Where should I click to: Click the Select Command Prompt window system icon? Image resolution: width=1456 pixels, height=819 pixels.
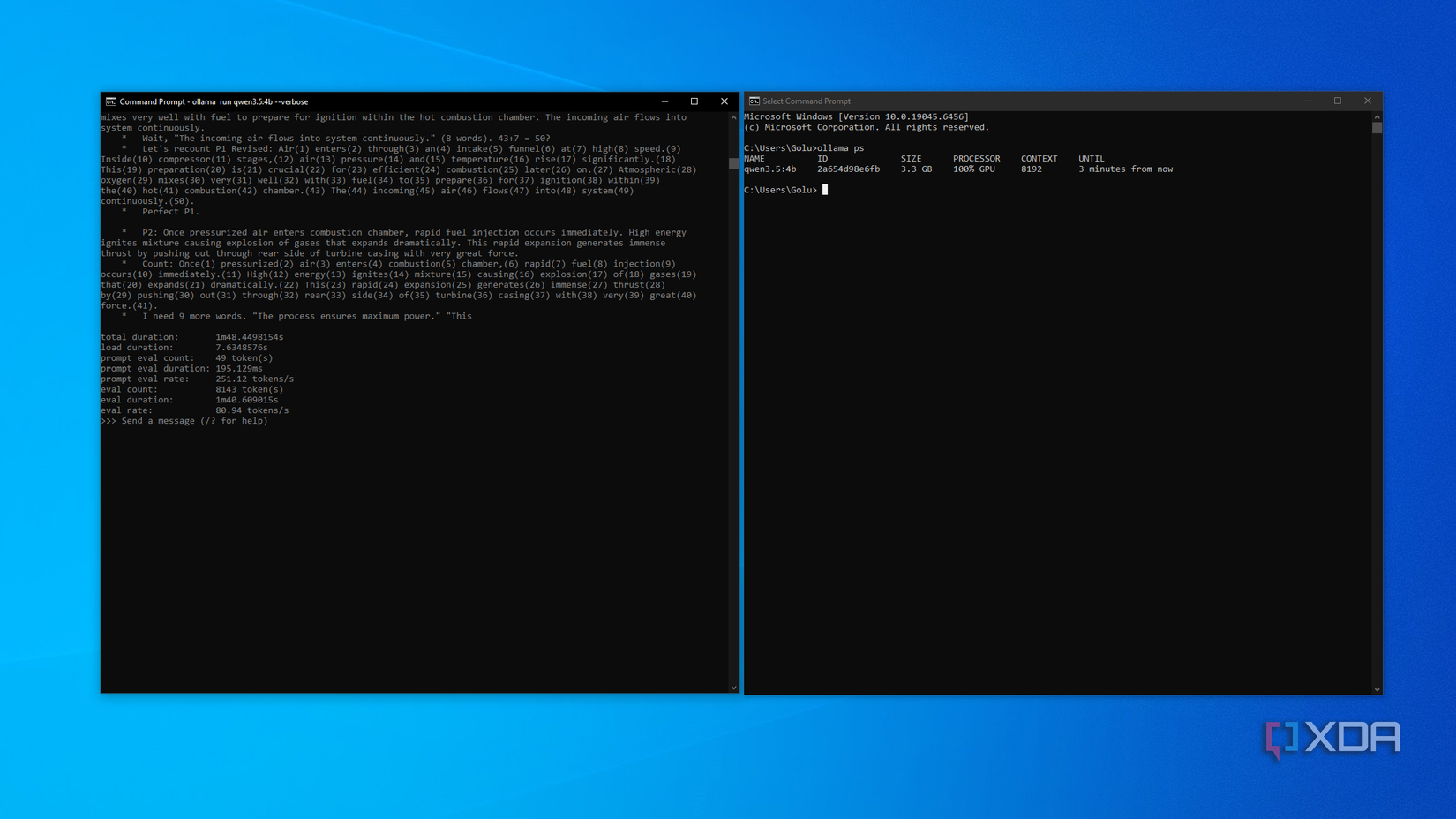tap(754, 101)
